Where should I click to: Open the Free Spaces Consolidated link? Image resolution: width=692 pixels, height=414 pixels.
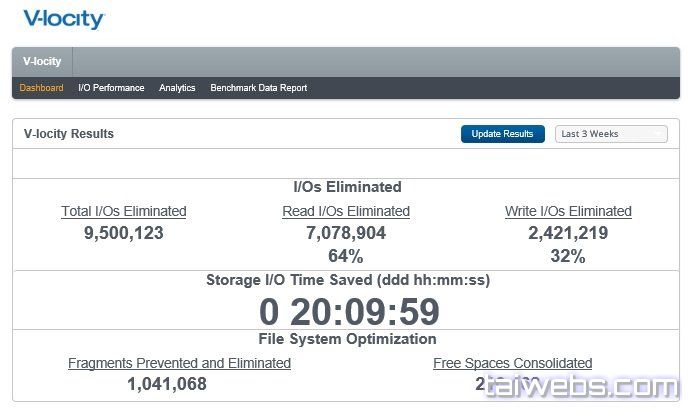pyautogui.click(x=512, y=363)
